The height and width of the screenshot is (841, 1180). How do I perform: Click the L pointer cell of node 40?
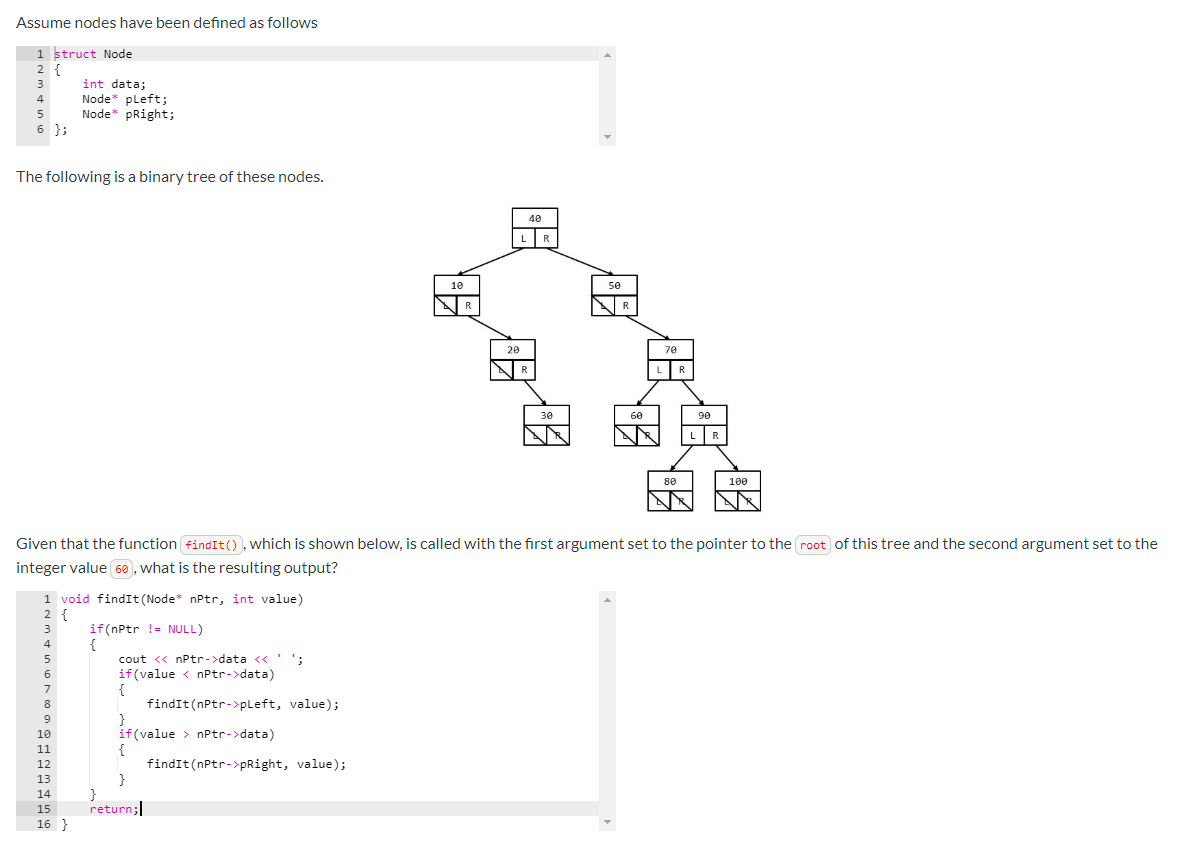tap(523, 238)
